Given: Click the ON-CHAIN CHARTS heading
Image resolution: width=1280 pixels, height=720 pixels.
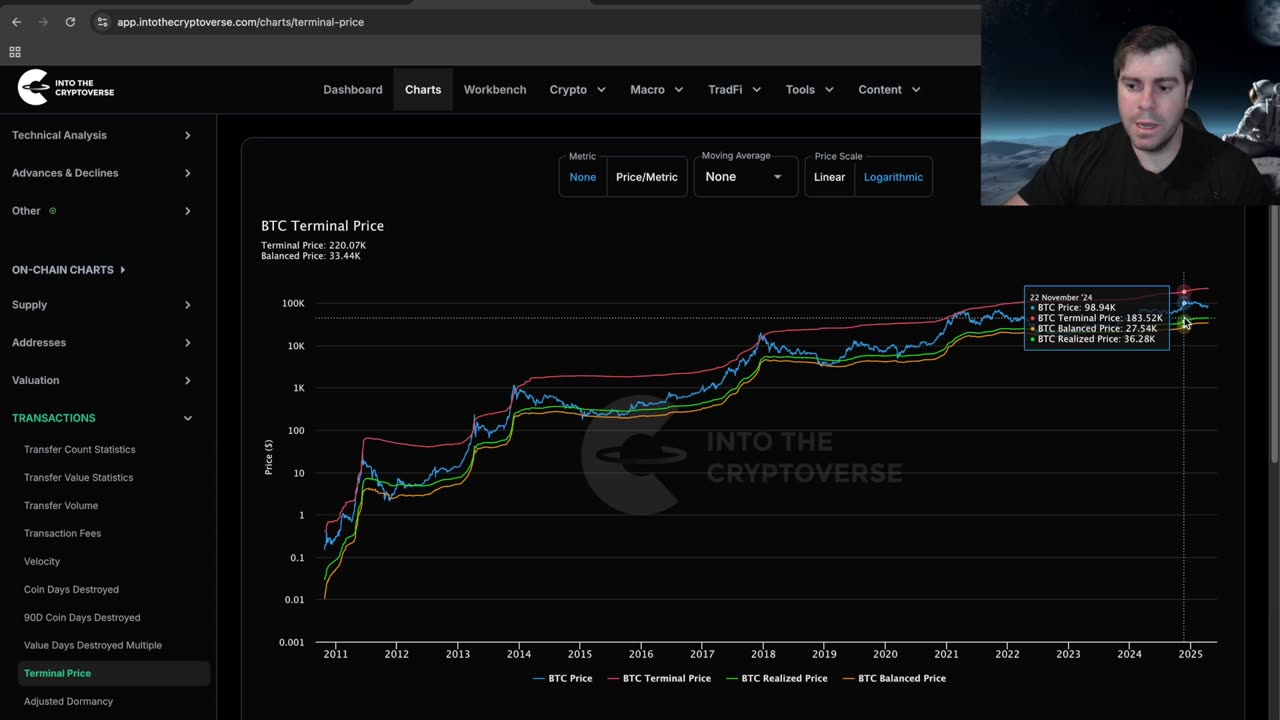Looking at the screenshot, I should [x=68, y=270].
